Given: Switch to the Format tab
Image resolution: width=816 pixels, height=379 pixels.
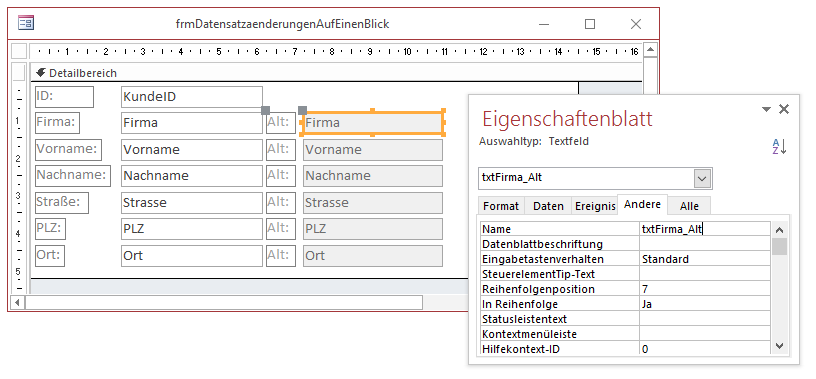Looking at the screenshot, I should pyautogui.click(x=501, y=206).
